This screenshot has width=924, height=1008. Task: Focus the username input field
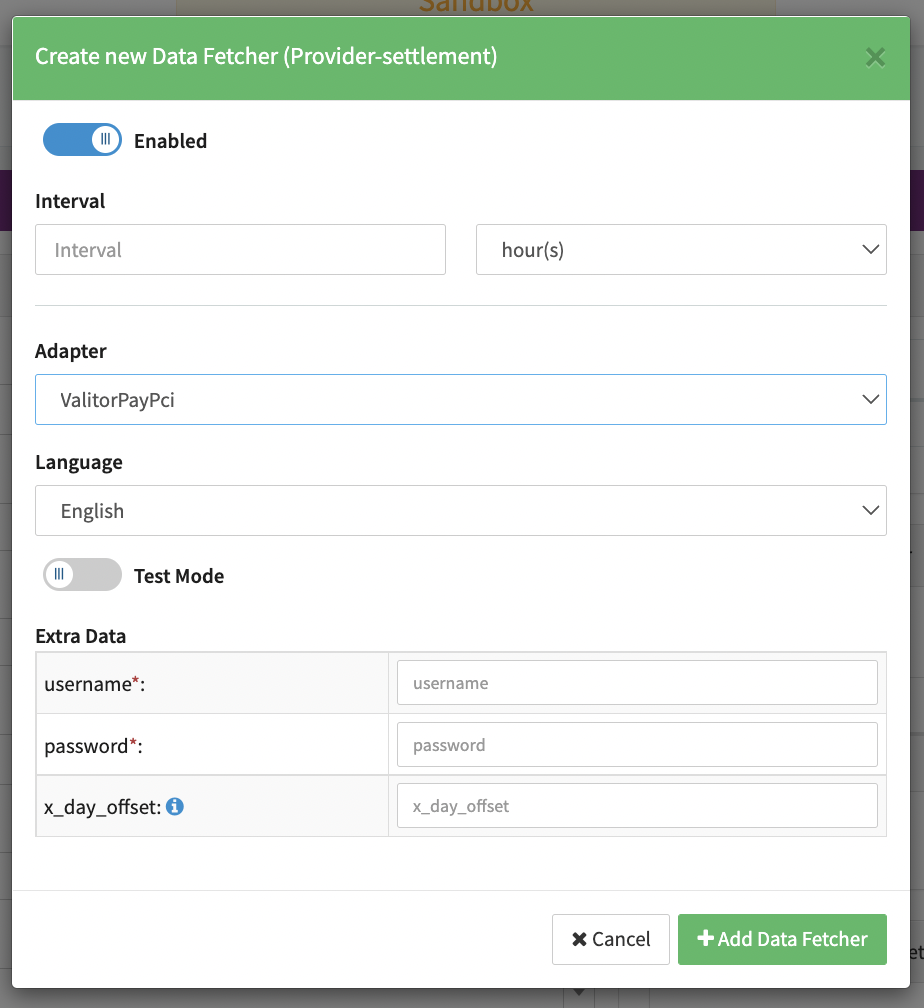click(x=637, y=684)
